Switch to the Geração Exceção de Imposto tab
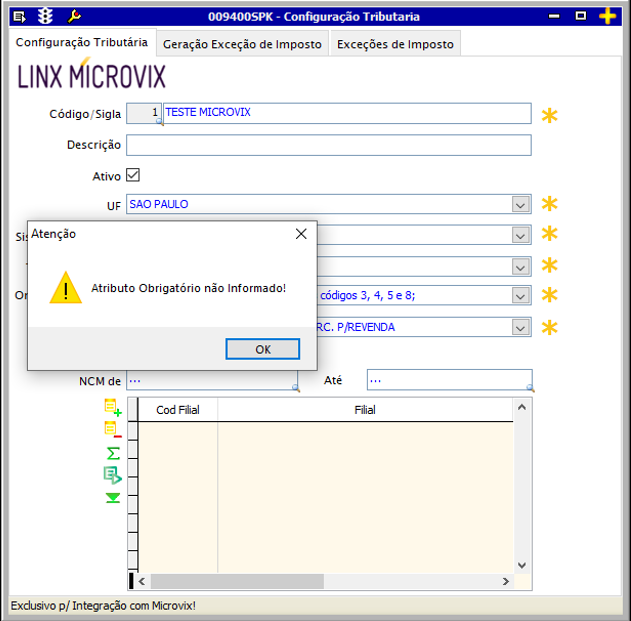Screen dimensions: 631x621 point(242,44)
